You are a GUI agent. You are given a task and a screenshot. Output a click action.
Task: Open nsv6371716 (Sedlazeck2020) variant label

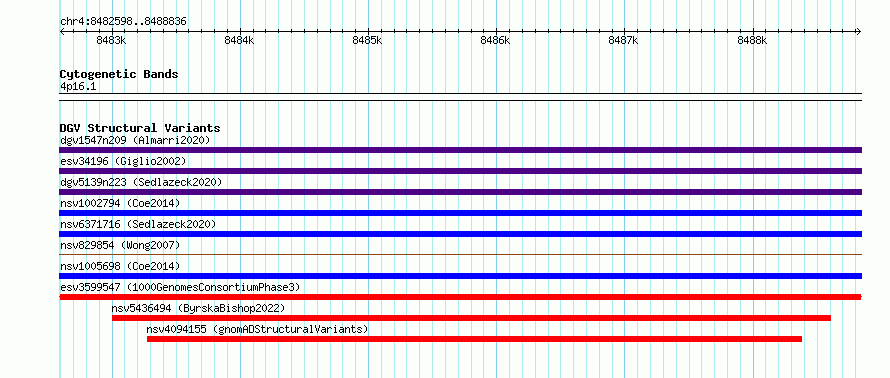[x=138, y=224]
